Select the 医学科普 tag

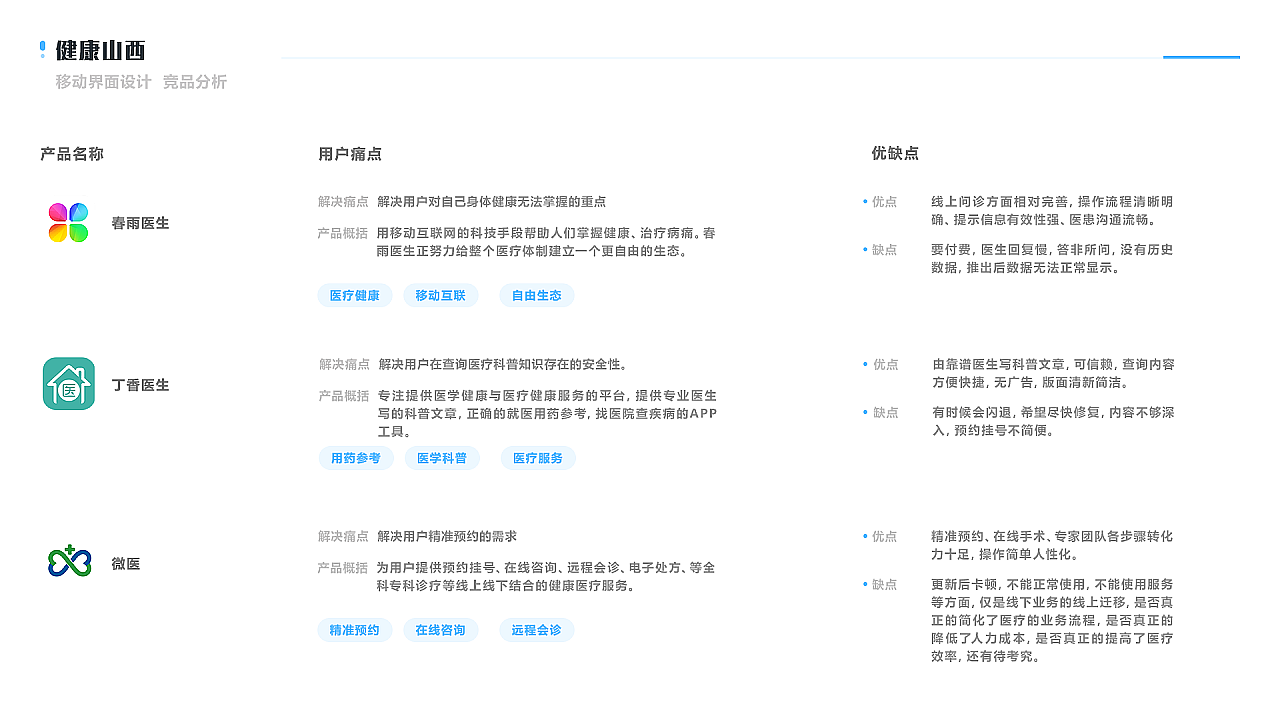point(442,458)
